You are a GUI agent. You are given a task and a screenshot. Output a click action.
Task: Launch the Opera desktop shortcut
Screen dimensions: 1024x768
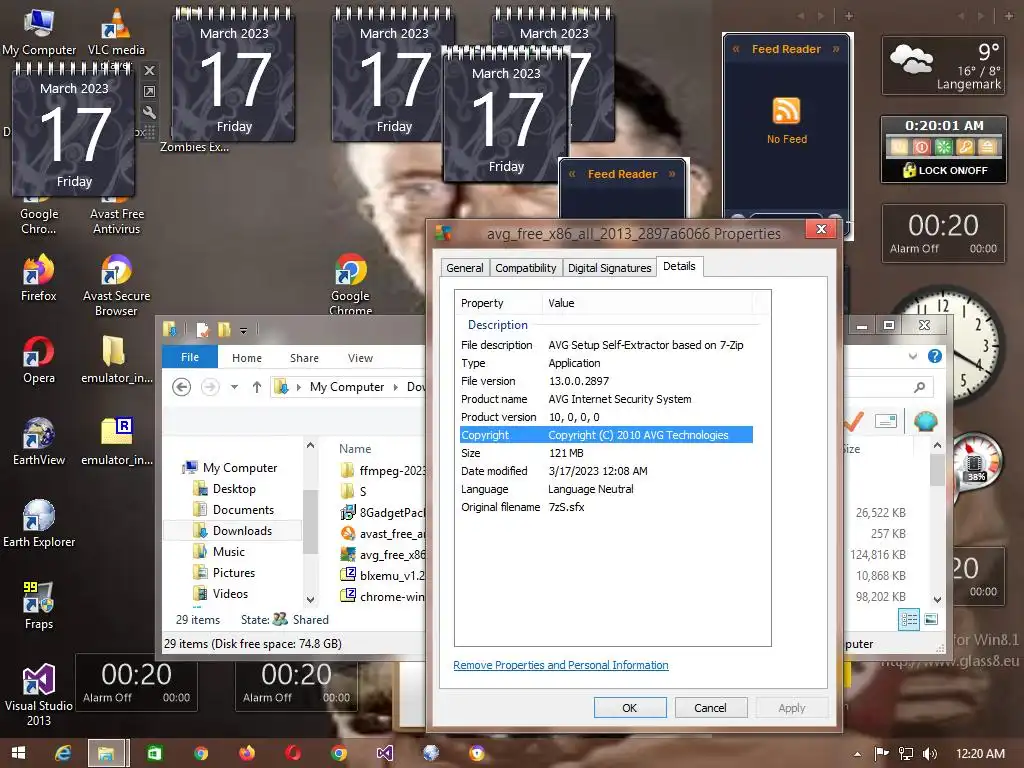pyautogui.click(x=39, y=360)
